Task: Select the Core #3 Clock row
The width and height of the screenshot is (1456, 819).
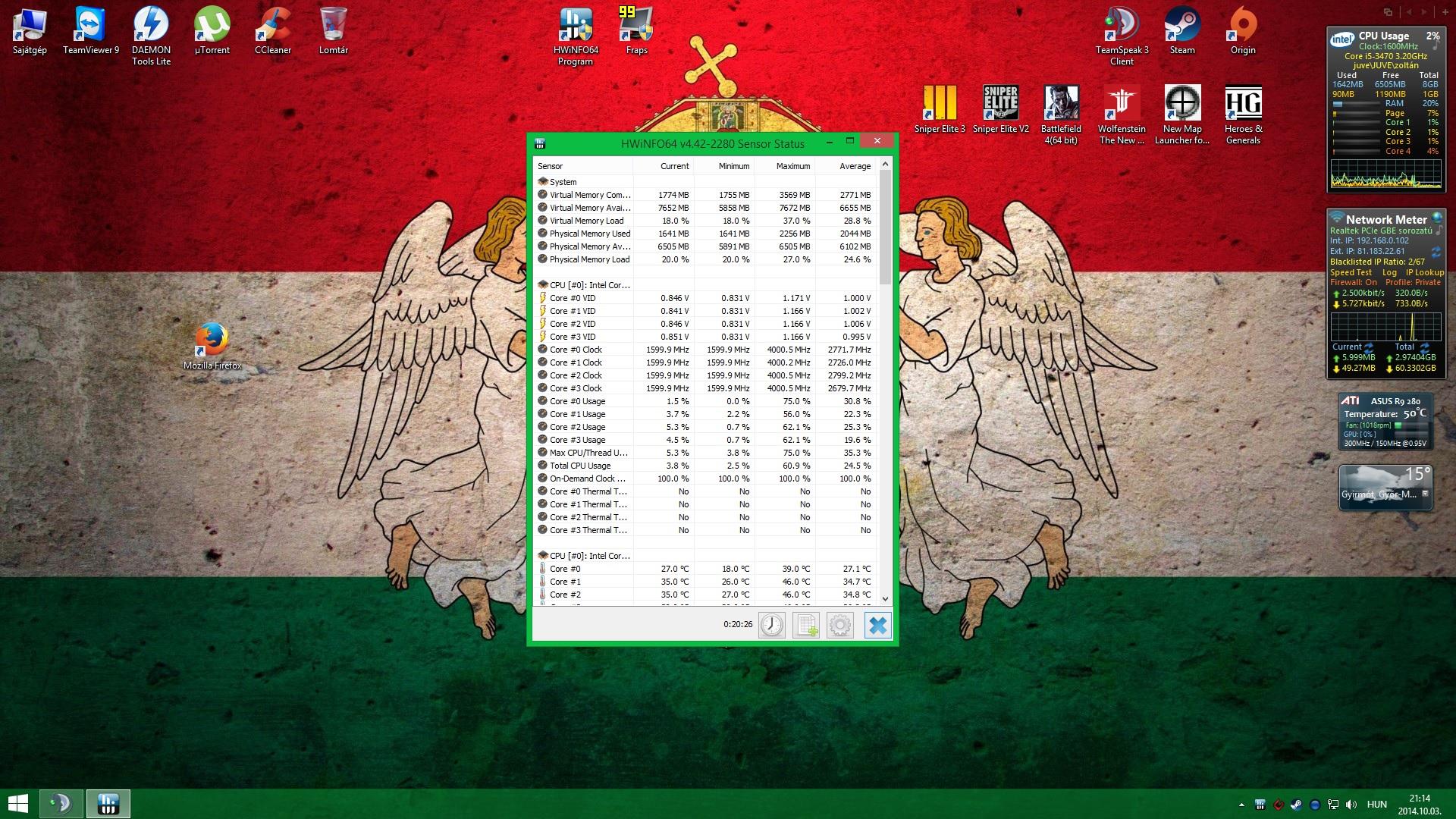Action: tap(705, 388)
